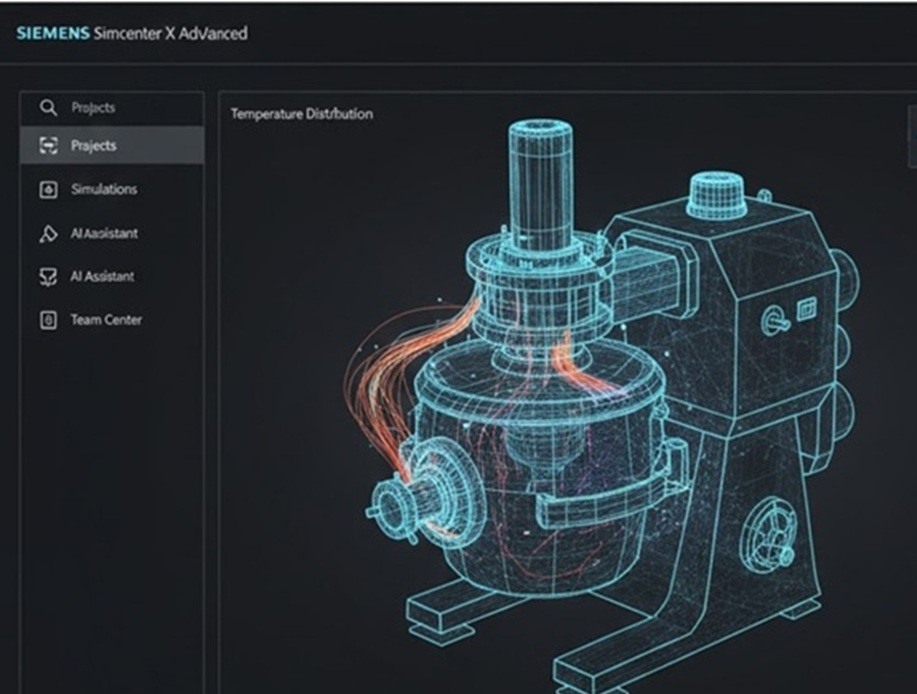This screenshot has width=917, height=694.
Task: Open the AI Assistant text label
Action: [x=102, y=277]
